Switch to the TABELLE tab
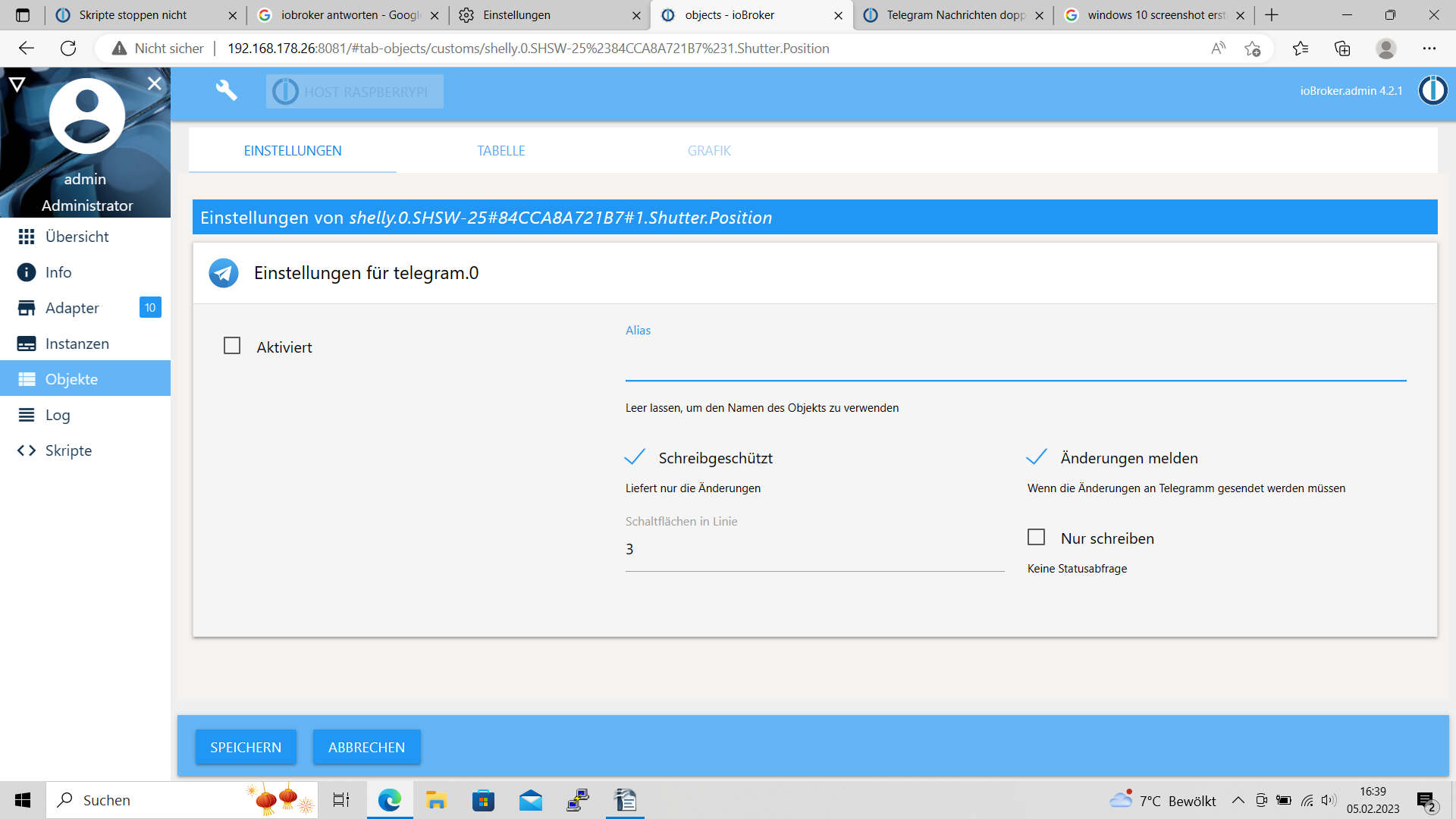 click(x=500, y=151)
